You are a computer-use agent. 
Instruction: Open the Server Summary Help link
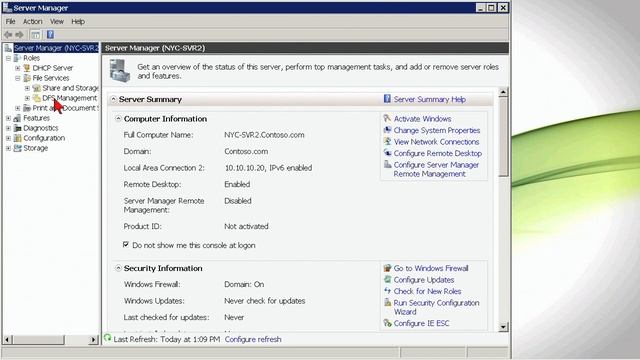click(430, 99)
